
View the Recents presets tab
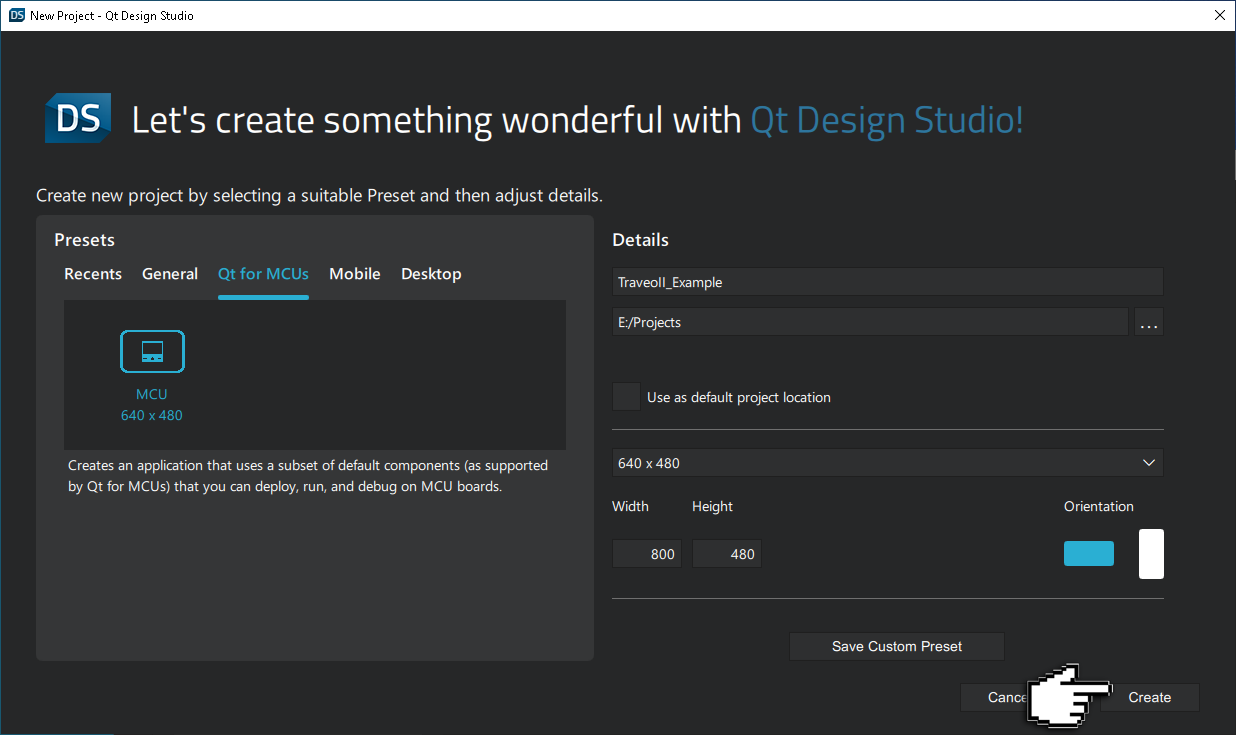click(x=93, y=273)
